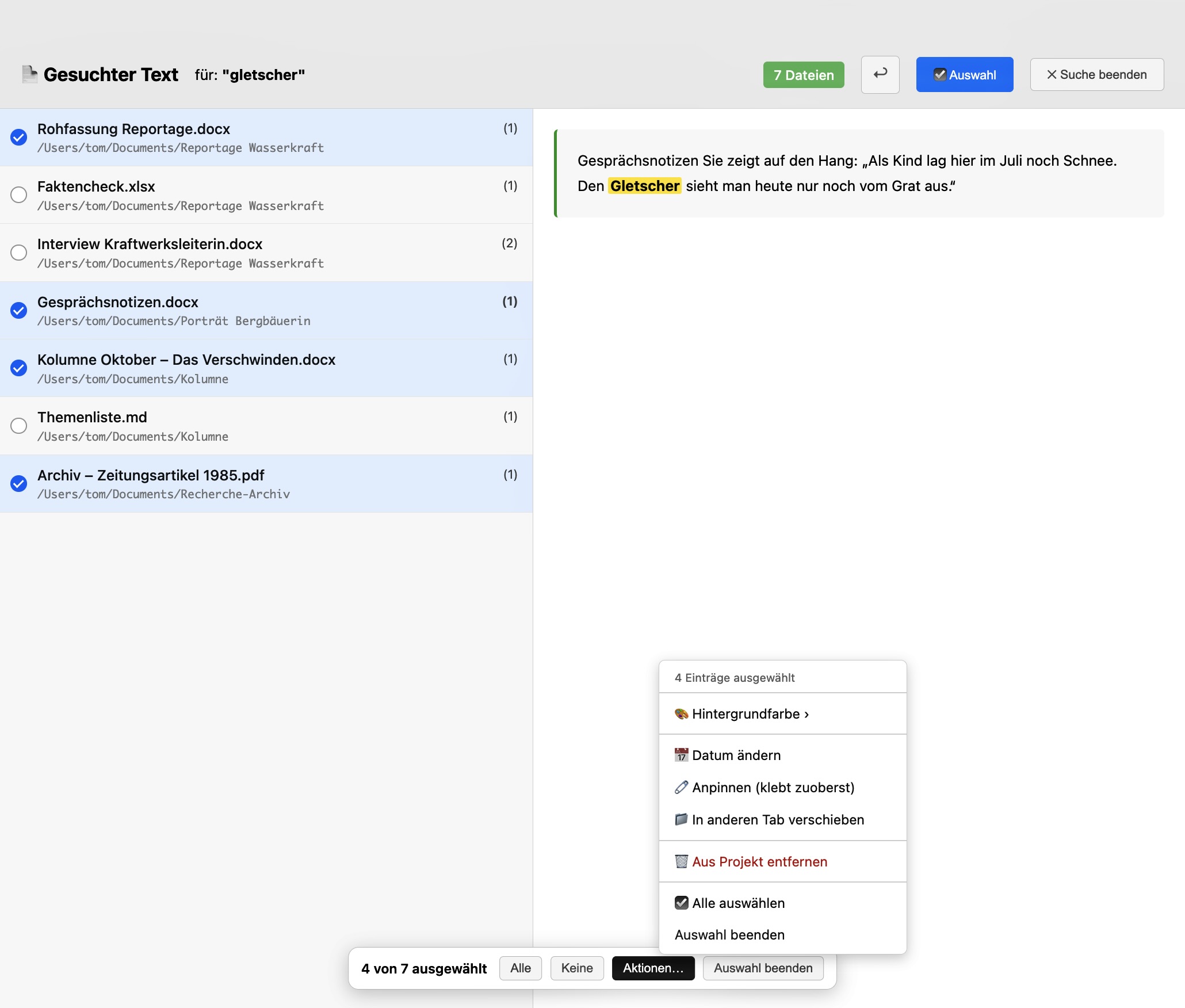
Task: Click the 4 von 7 ausgewählt label
Action: [424, 969]
